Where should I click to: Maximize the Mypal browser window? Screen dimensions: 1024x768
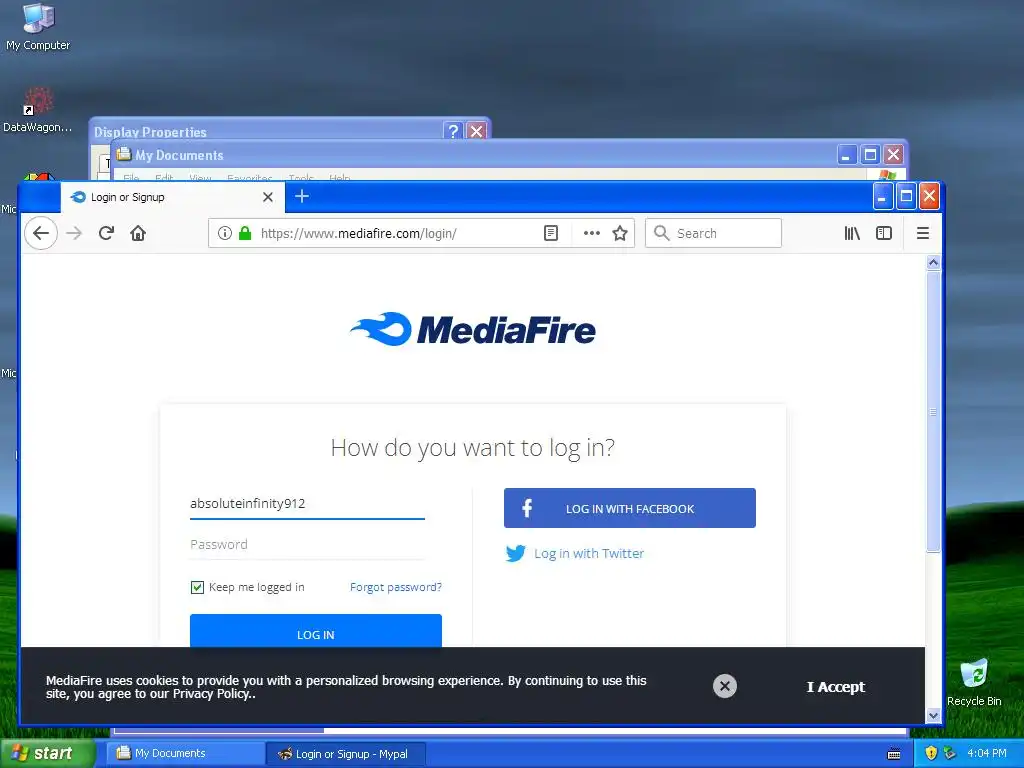[x=906, y=196]
